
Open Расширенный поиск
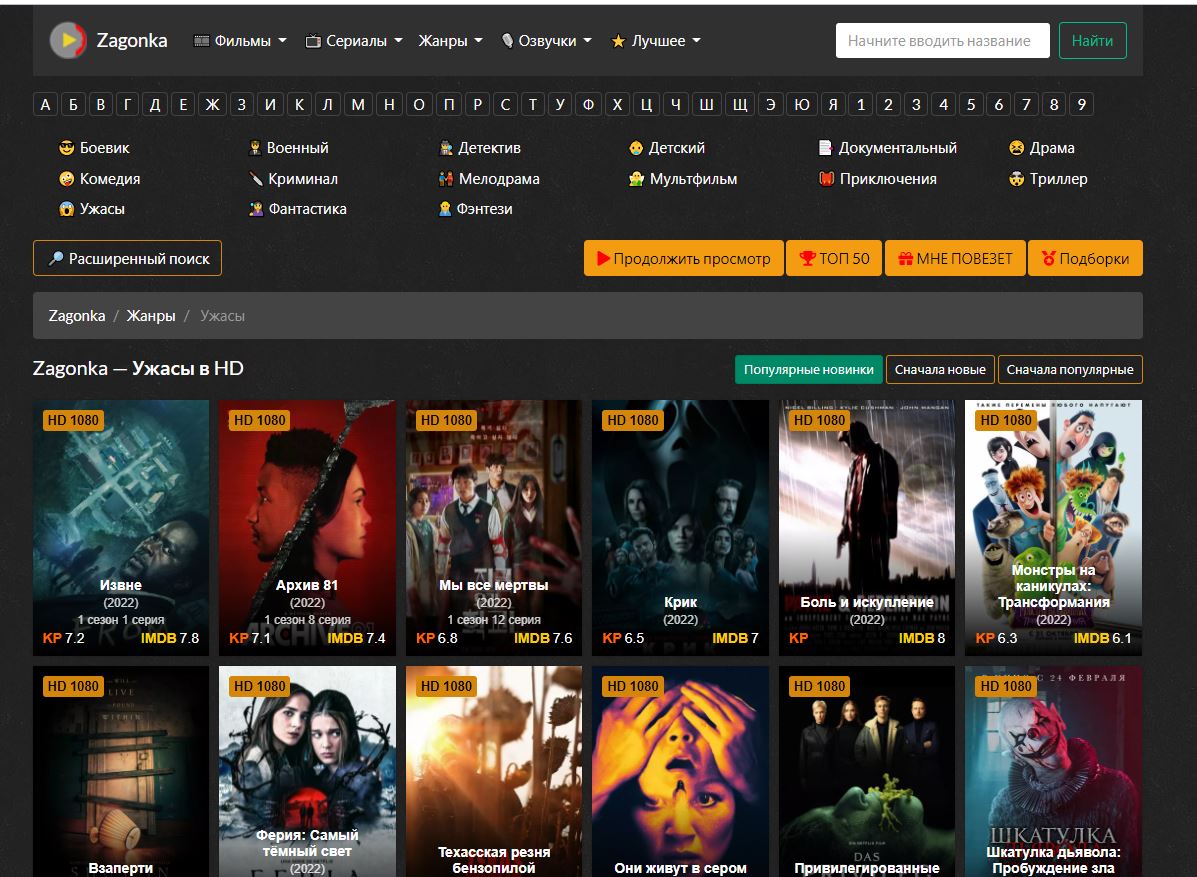click(127, 259)
